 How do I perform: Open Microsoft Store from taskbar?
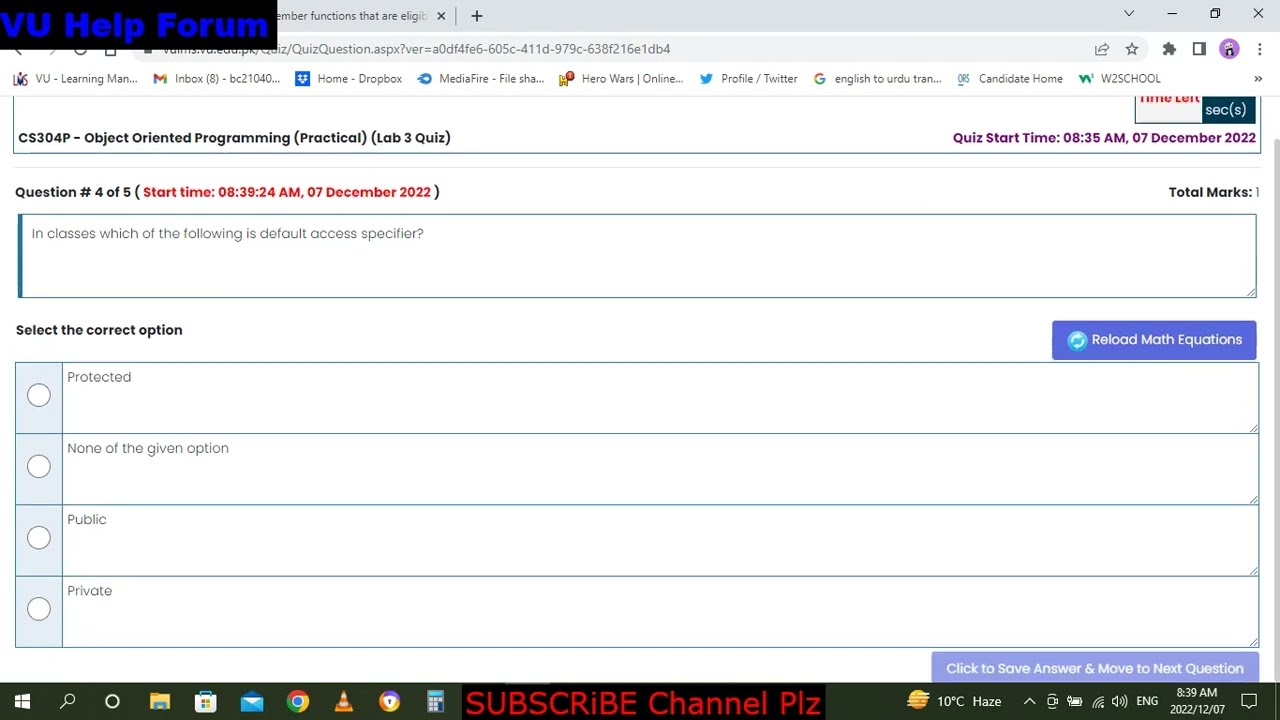pos(206,702)
